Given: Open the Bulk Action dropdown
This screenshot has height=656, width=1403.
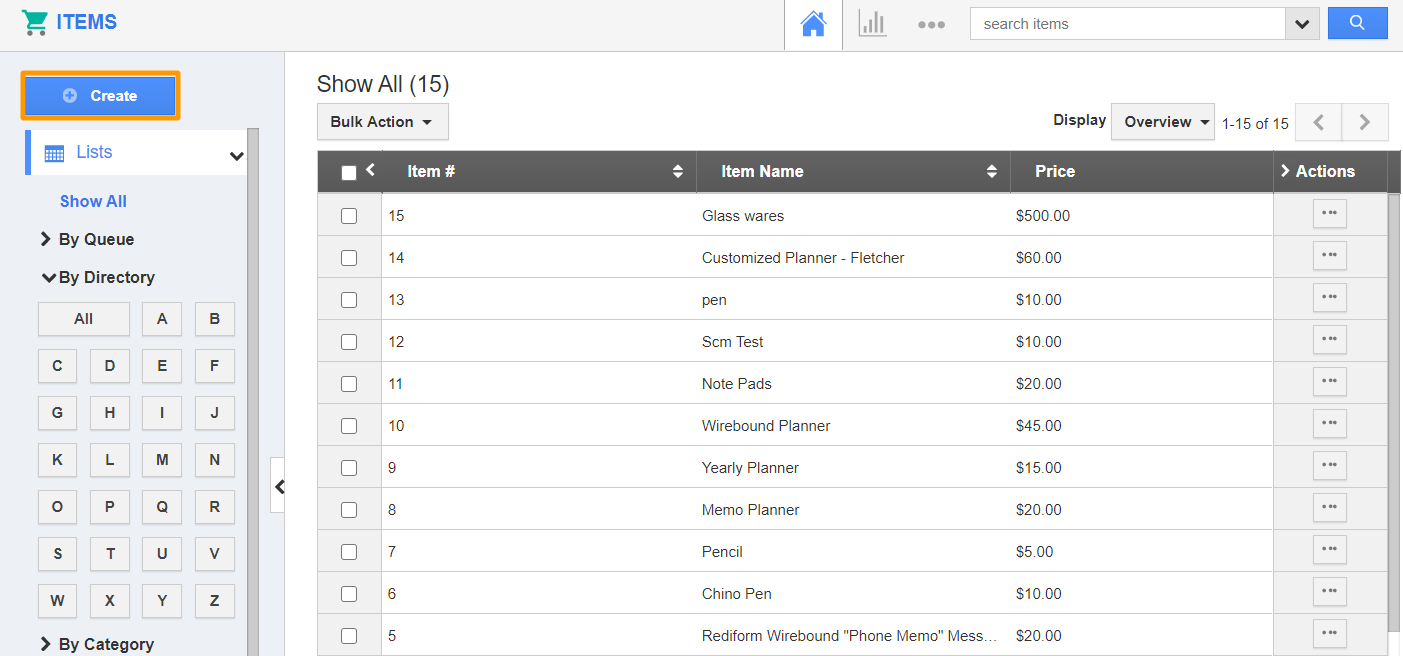Looking at the screenshot, I should [382, 122].
